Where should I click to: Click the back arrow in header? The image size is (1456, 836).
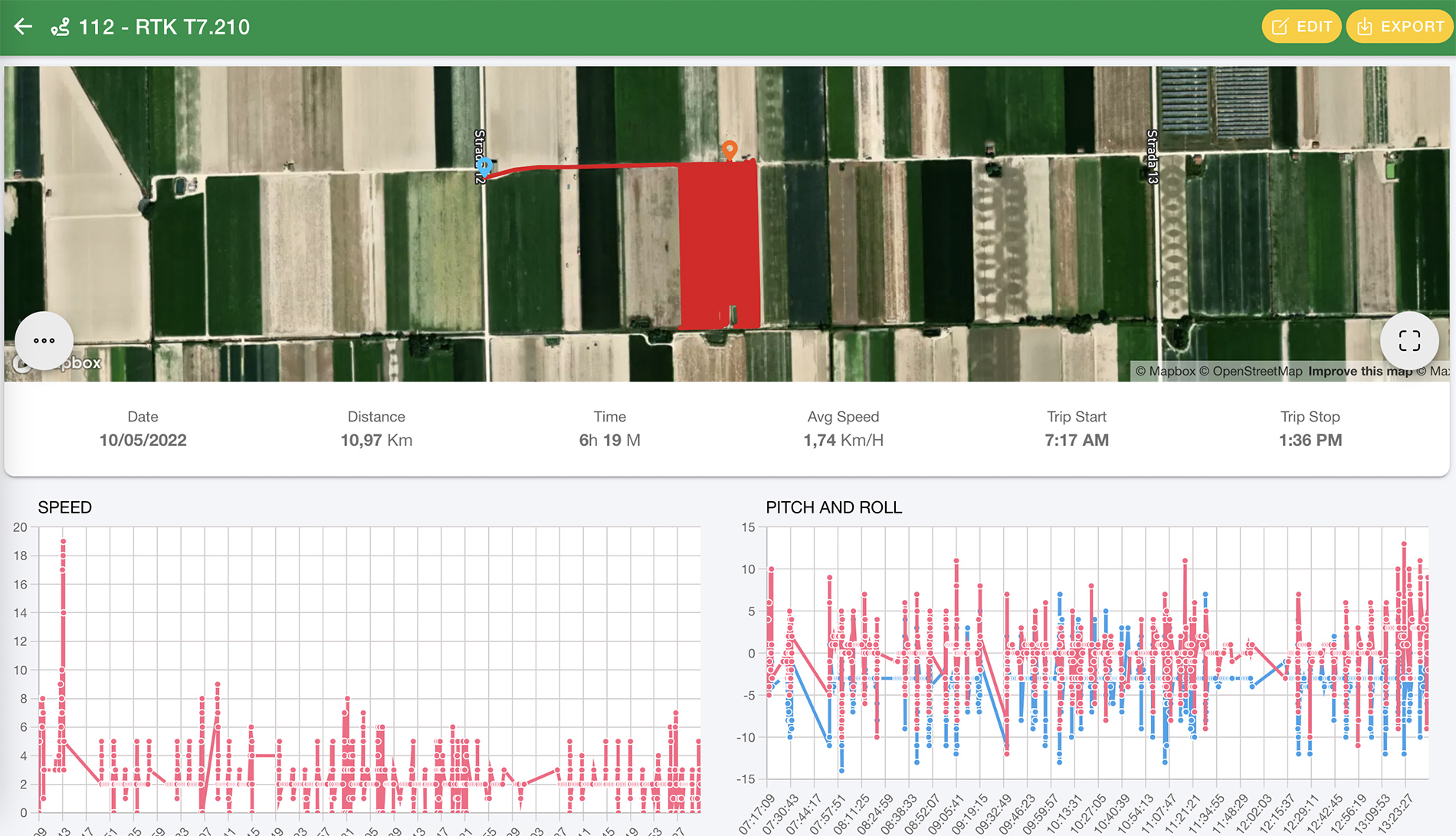click(x=23, y=27)
